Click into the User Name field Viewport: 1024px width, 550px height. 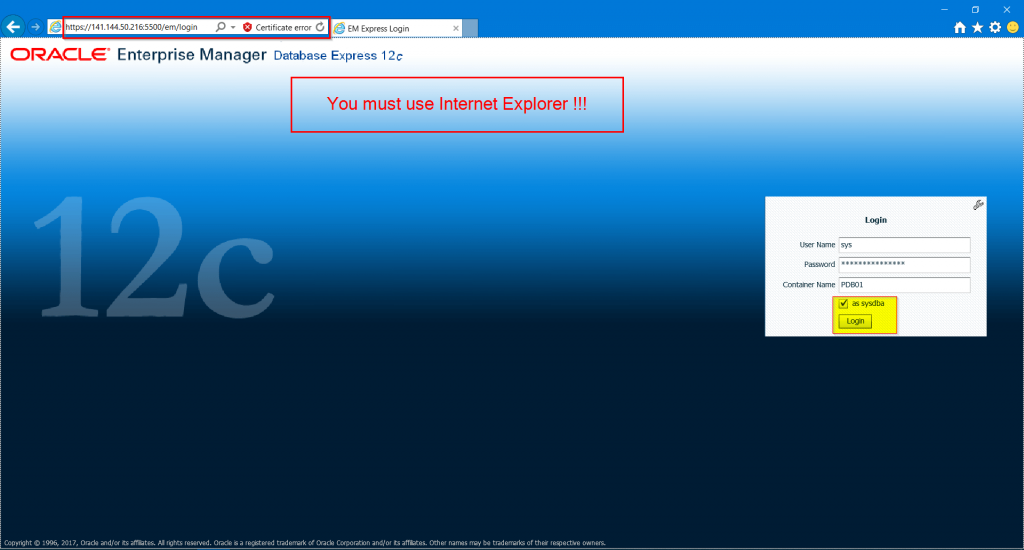904,245
